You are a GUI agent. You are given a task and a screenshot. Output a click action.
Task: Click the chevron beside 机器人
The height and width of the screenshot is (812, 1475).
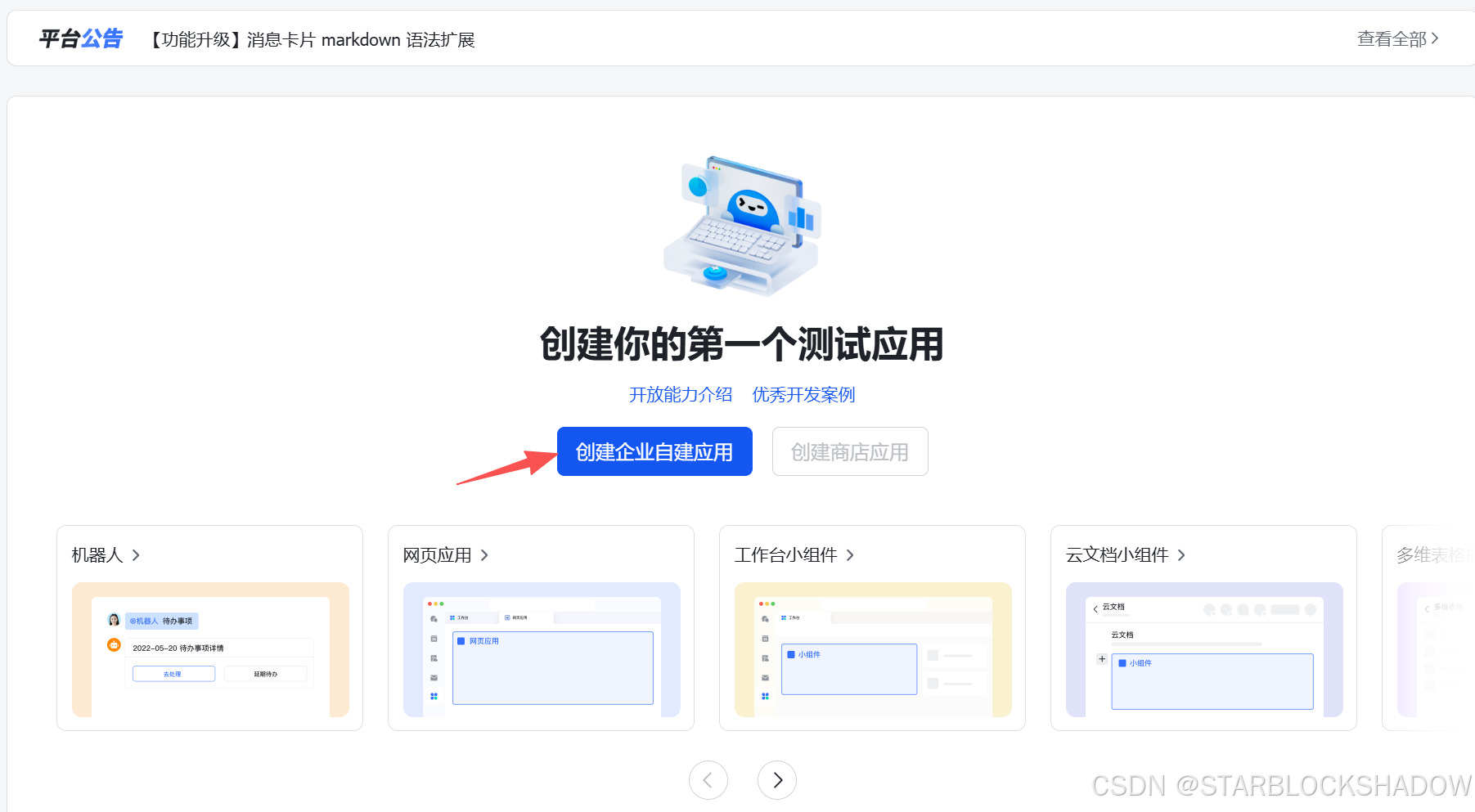pyautogui.click(x=137, y=555)
